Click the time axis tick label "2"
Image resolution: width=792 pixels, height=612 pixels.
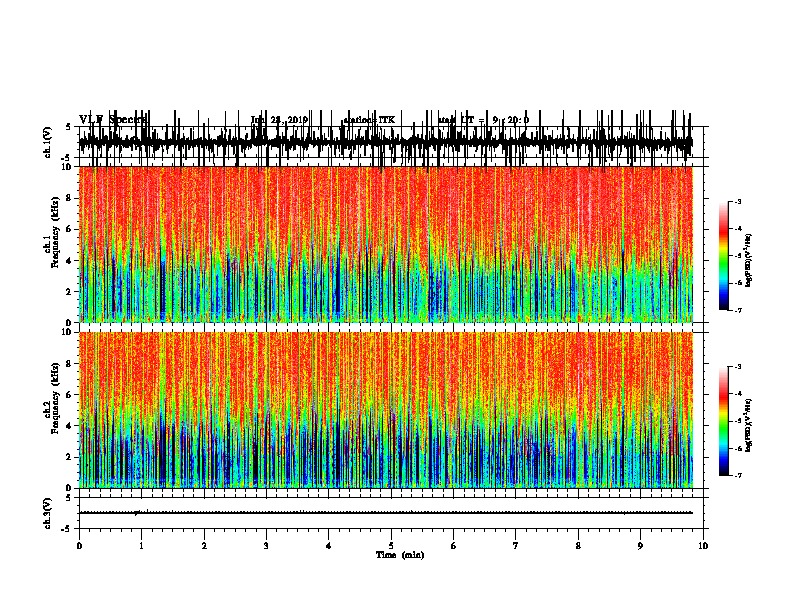click(204, 546)
